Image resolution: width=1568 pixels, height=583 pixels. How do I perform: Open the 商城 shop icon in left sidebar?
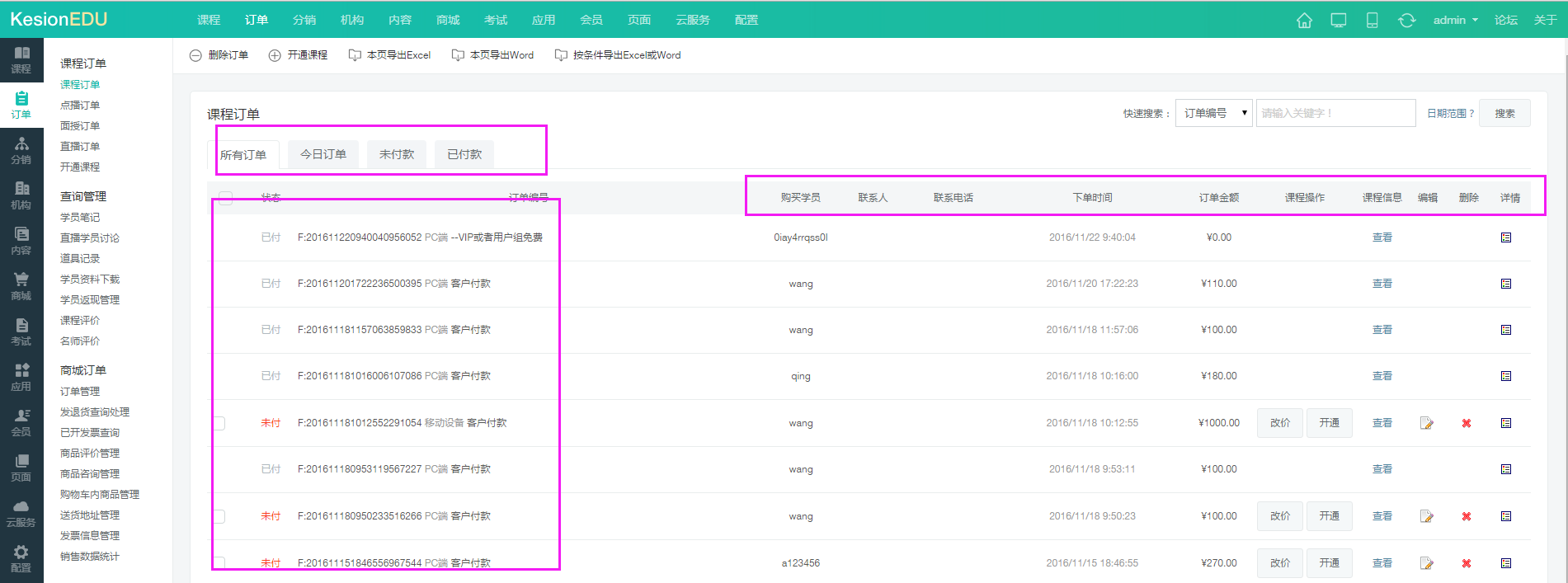[21, 286]
